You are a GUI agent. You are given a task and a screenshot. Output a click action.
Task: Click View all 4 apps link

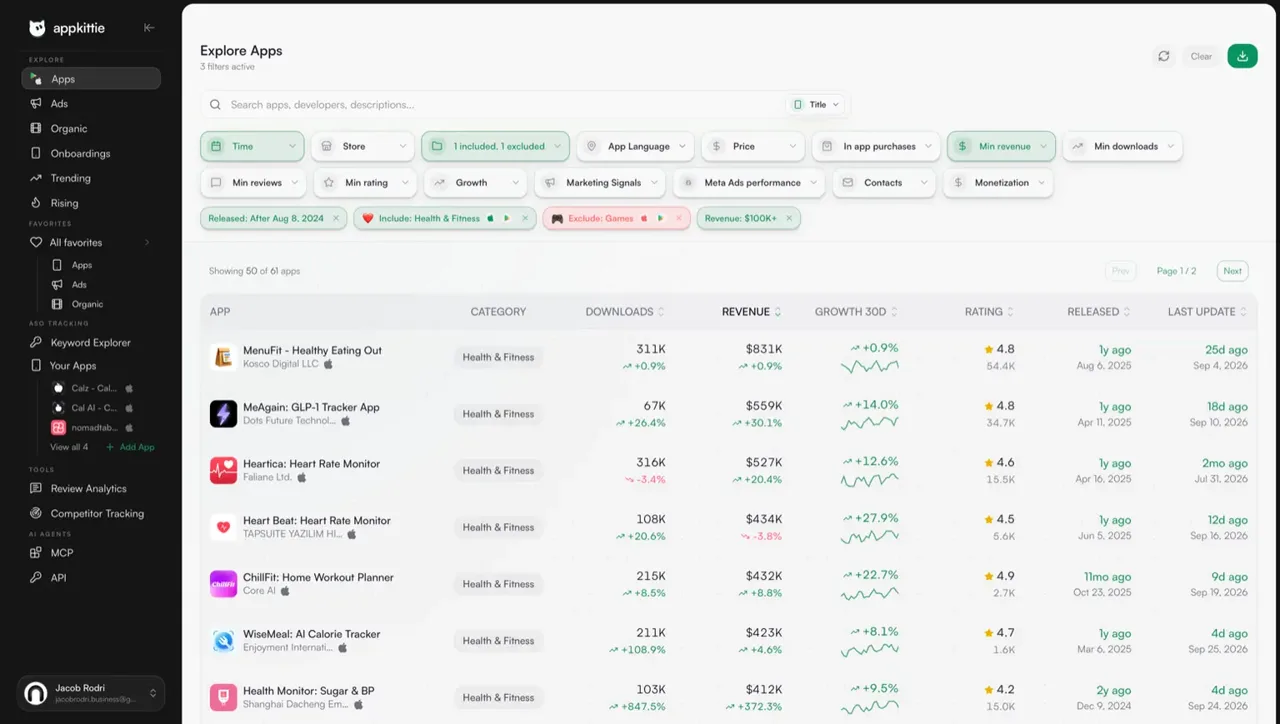pyautogui.click(x=69, y=447)
